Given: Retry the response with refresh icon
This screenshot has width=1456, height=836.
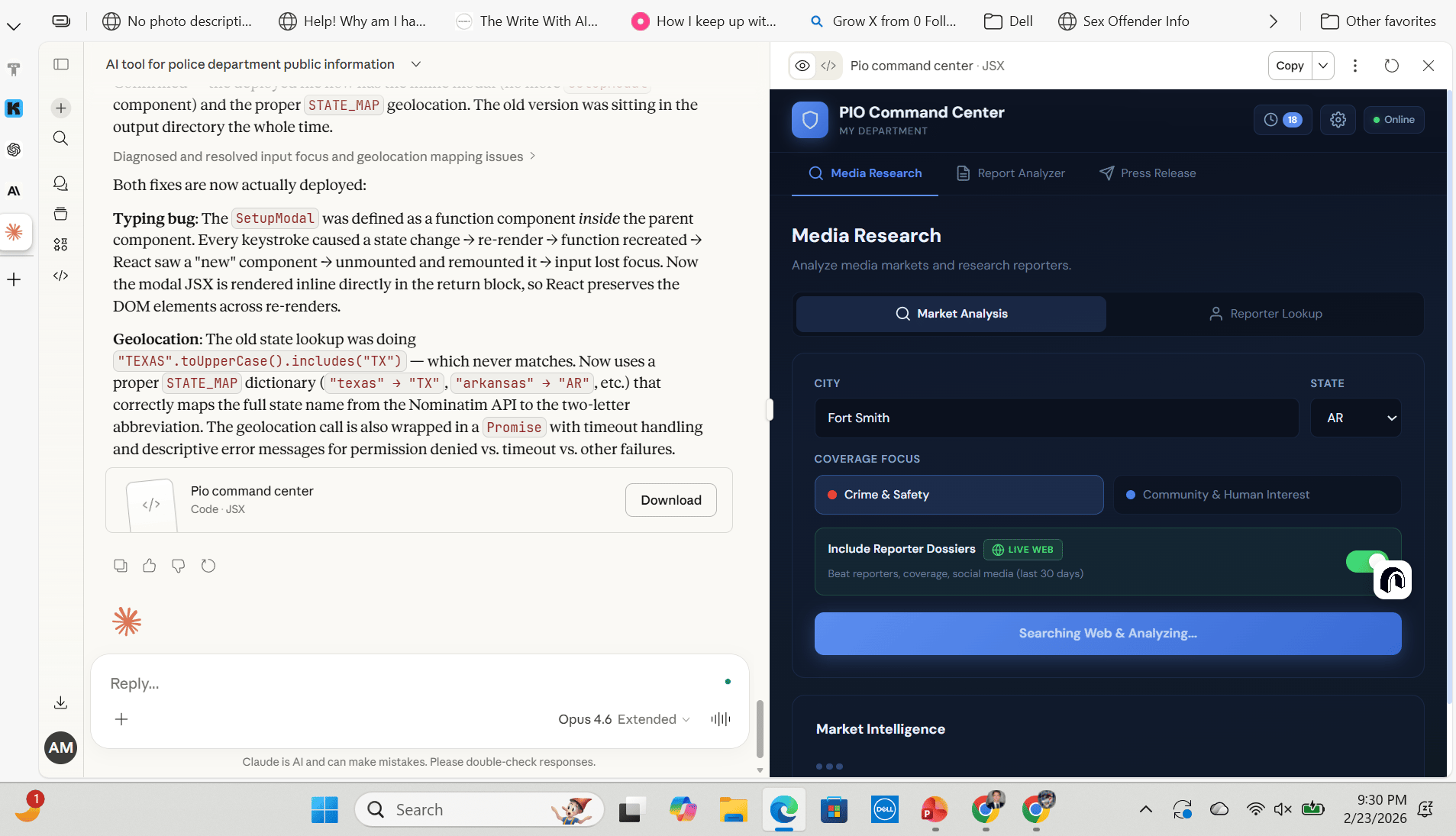Looking at the screenshot, I should [208, 566].
